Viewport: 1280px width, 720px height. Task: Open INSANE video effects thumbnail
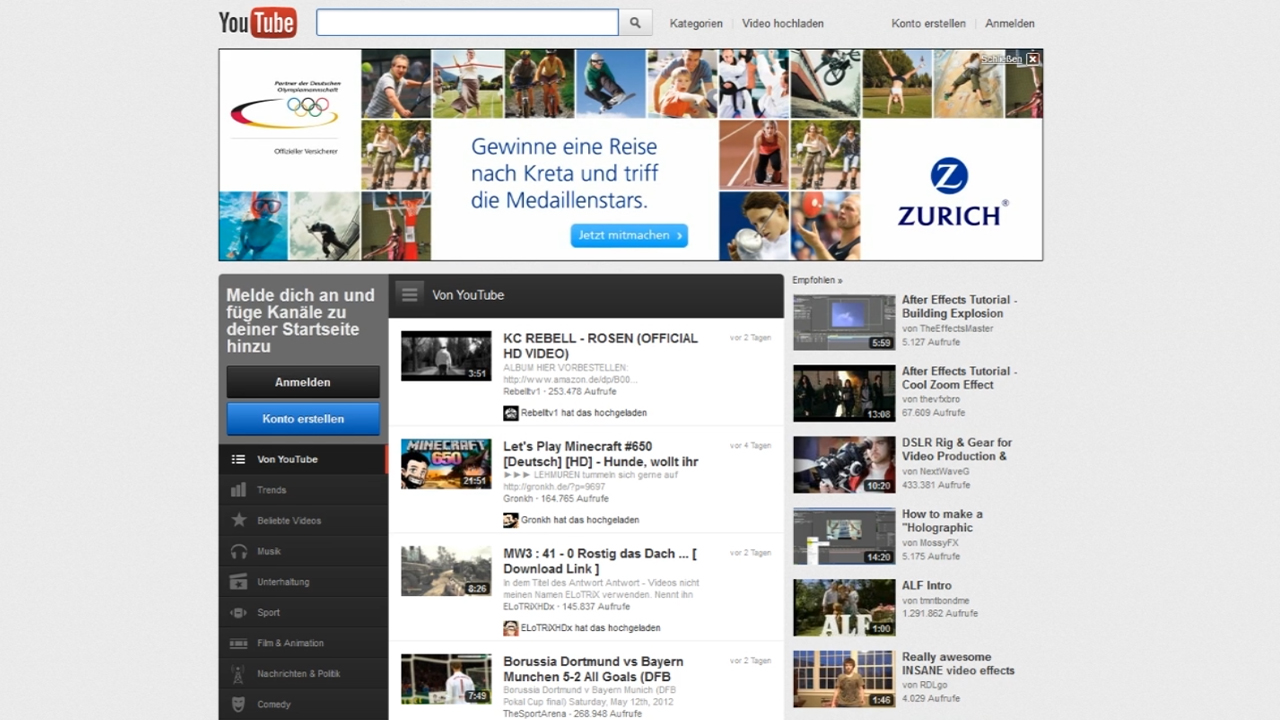(x=844, y=680)
